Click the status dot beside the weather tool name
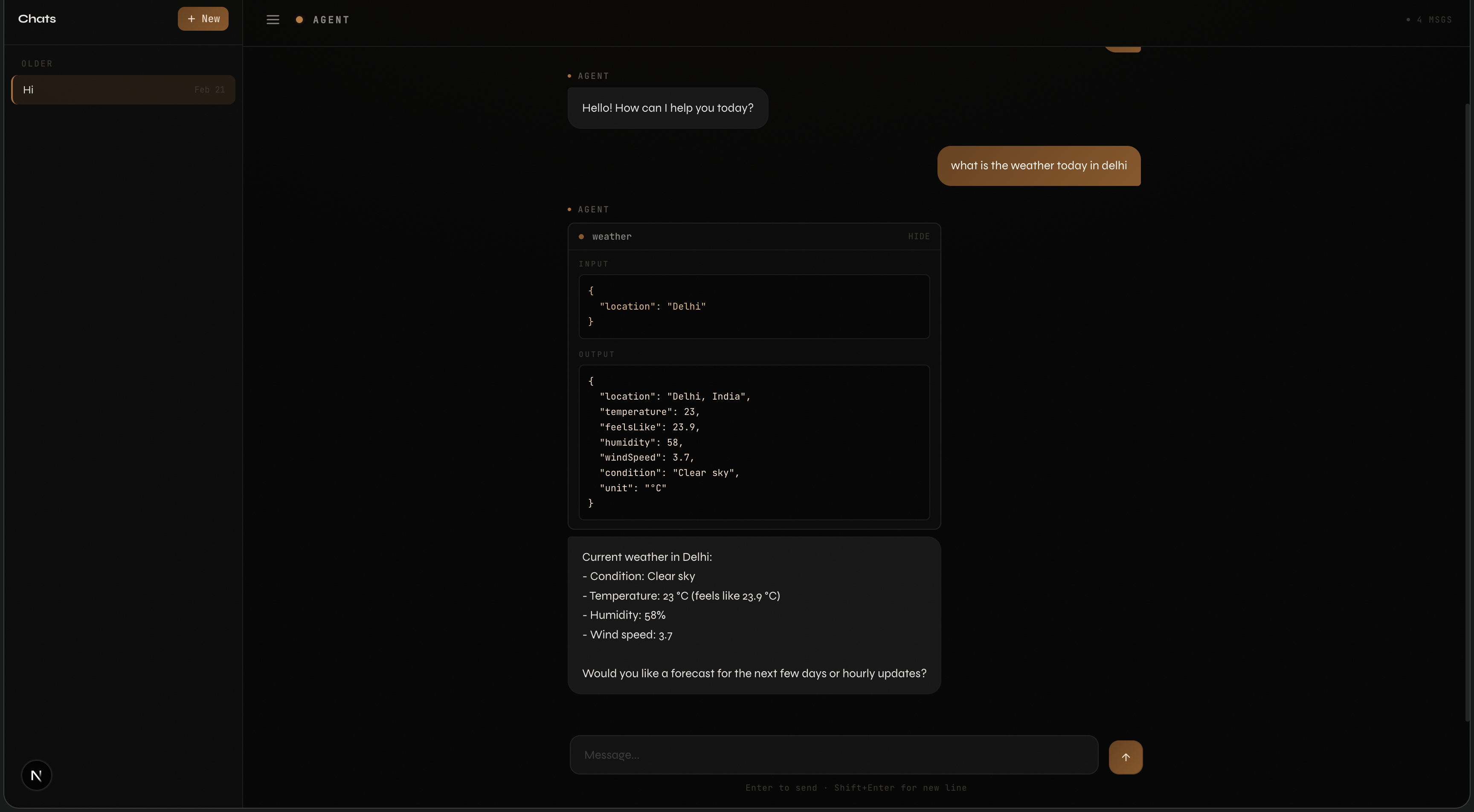 tap(581, 236)
